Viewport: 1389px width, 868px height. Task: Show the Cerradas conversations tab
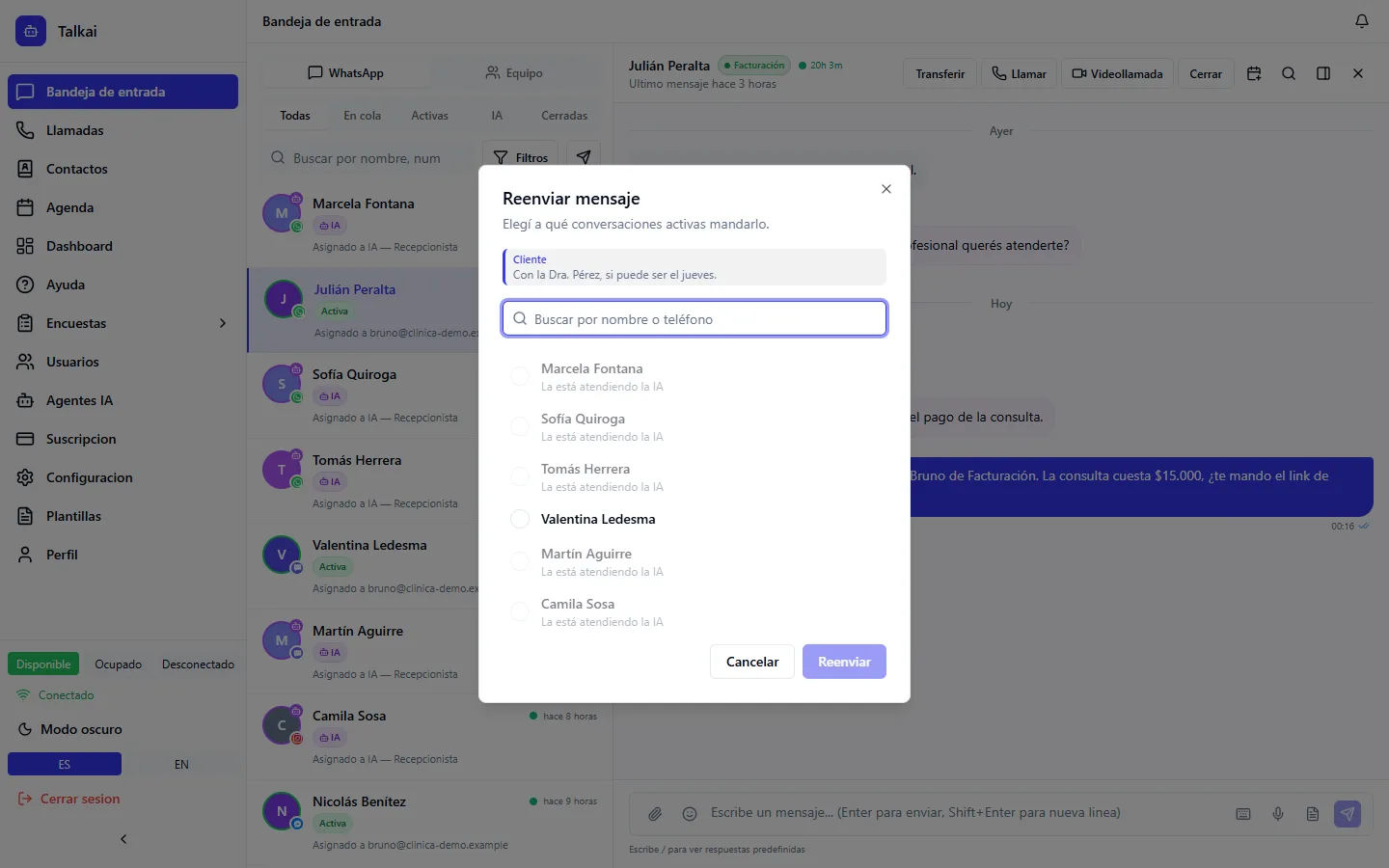tap(564, 116)
